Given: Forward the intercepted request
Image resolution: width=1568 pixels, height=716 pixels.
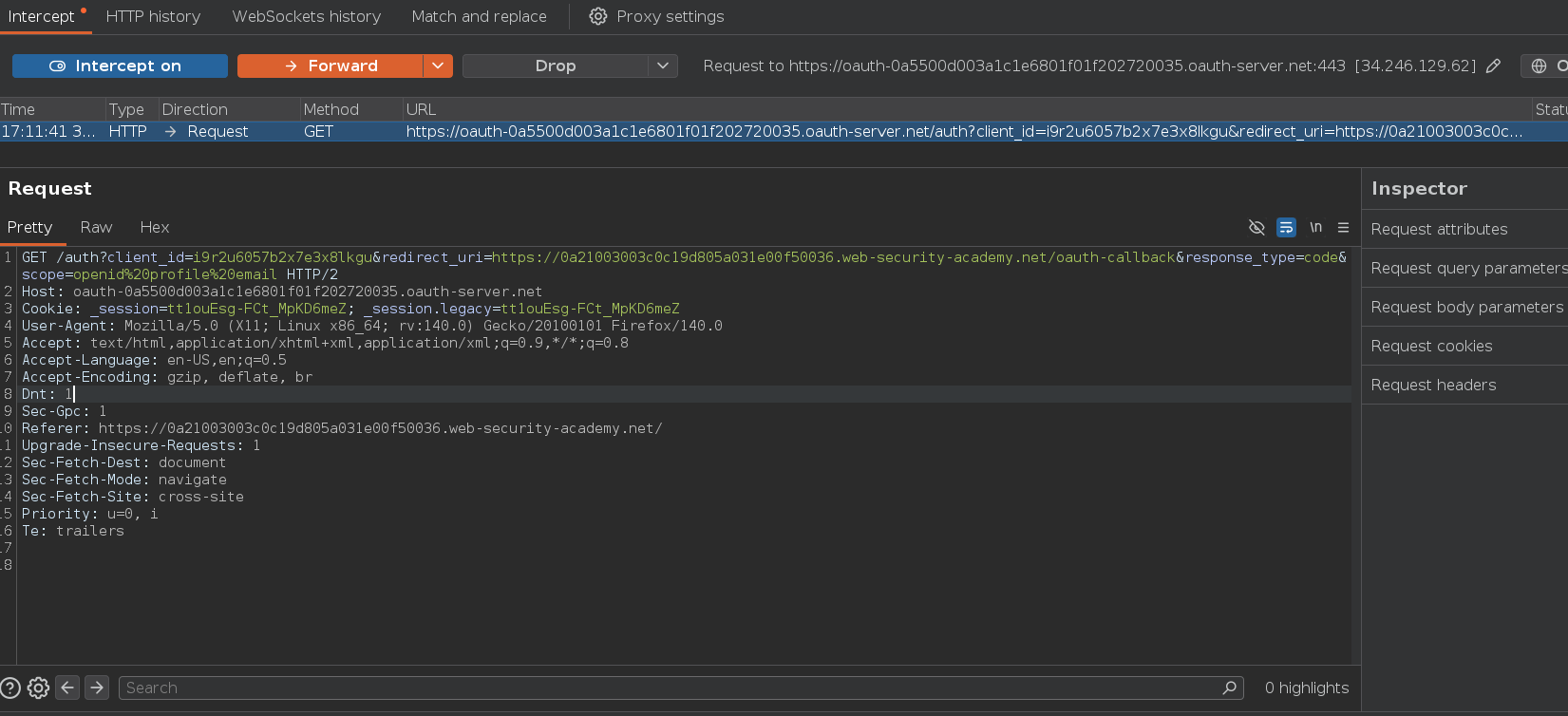Looking at the screenshot, I should pos(330,66).
